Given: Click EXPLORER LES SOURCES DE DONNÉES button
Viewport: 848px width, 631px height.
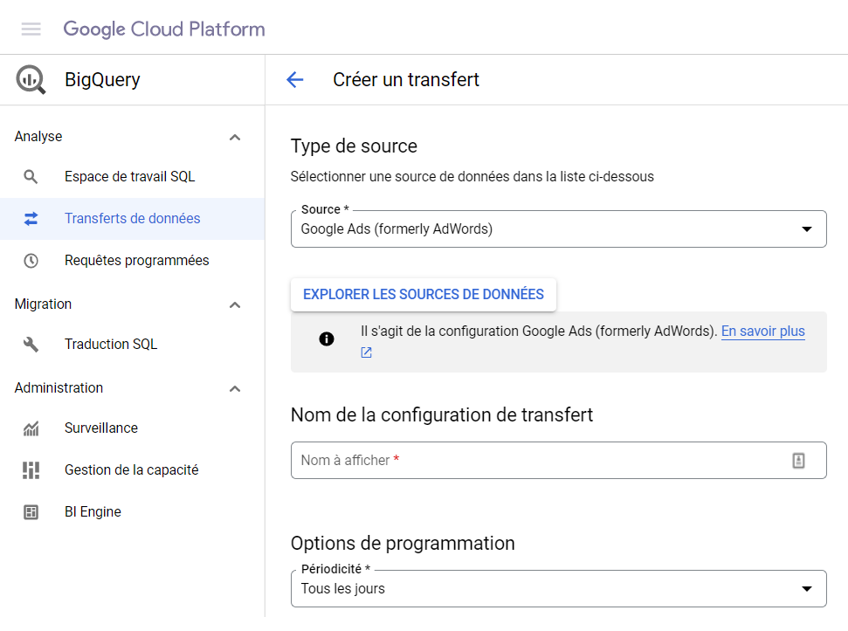Looking at the screenshot, I should click(423, 295).
